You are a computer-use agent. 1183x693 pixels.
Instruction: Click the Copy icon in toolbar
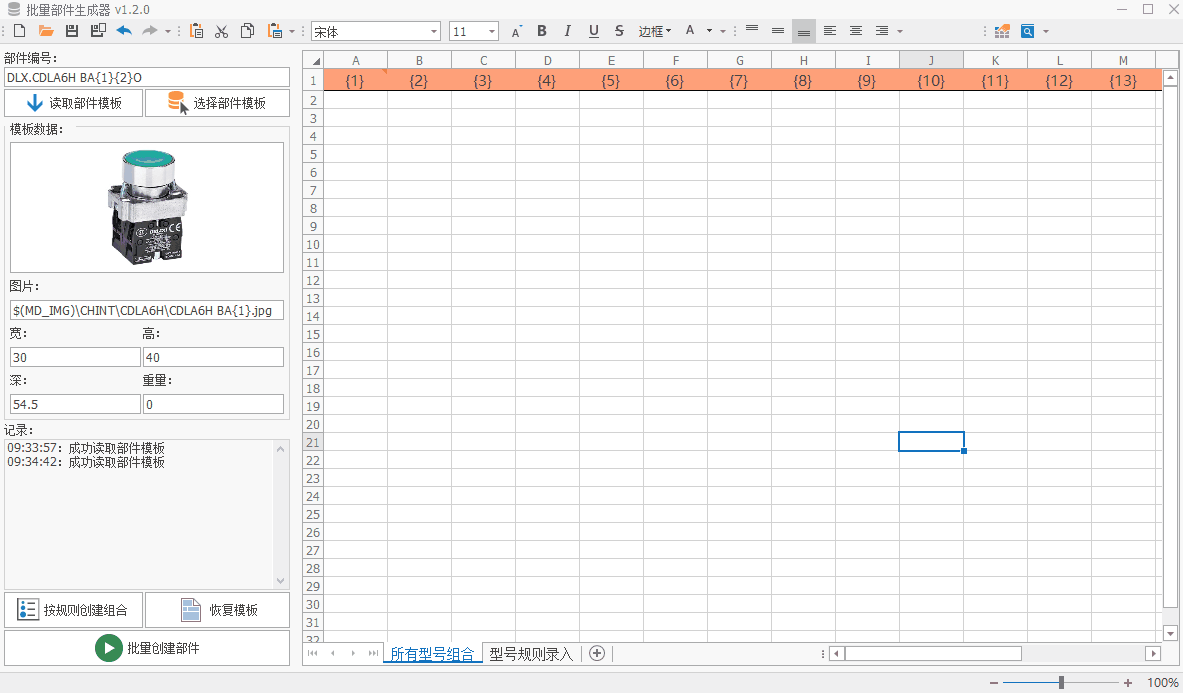coord(247,31)
